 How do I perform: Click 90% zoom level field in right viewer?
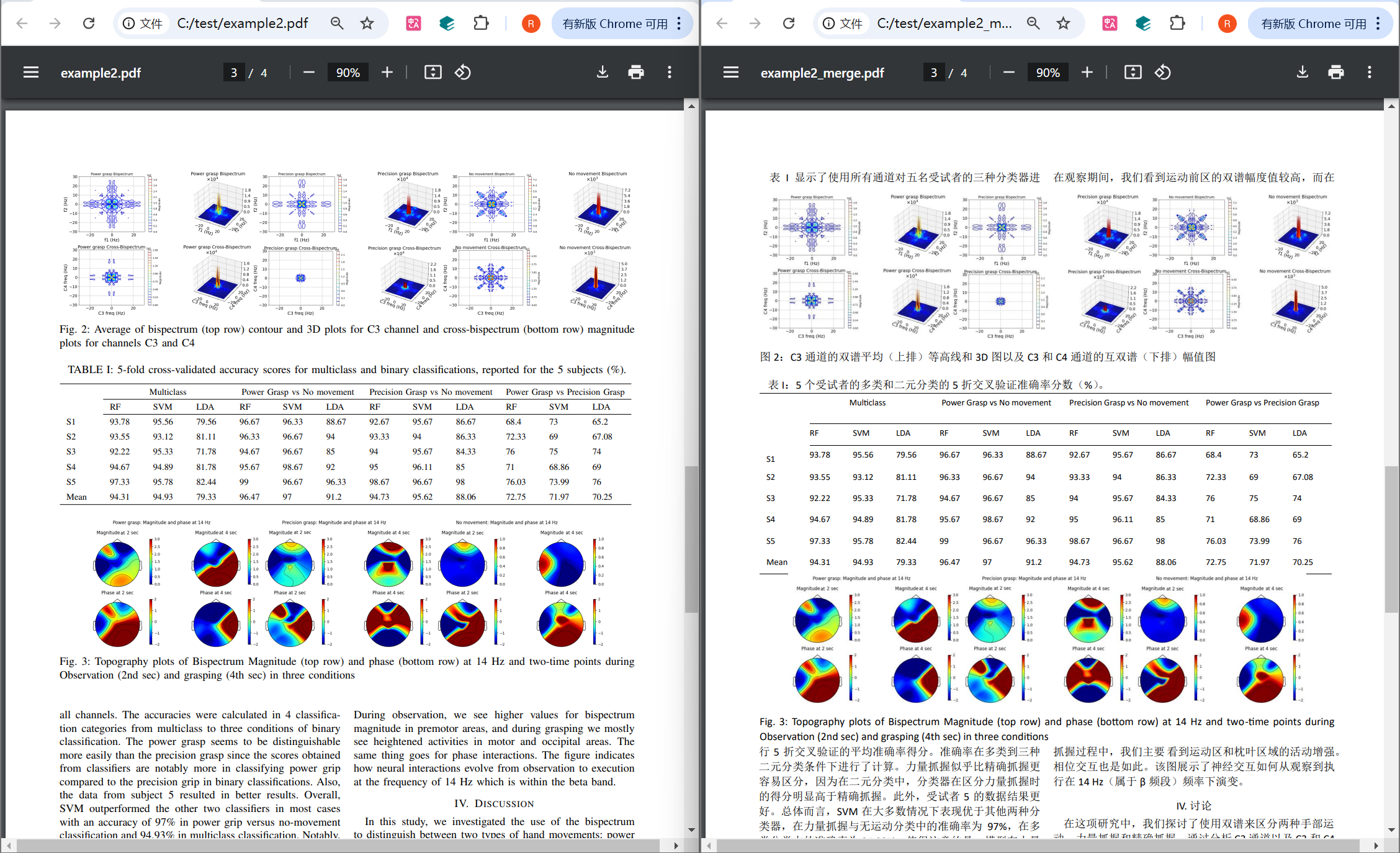pyautogui.click(x=1048, y=73)
